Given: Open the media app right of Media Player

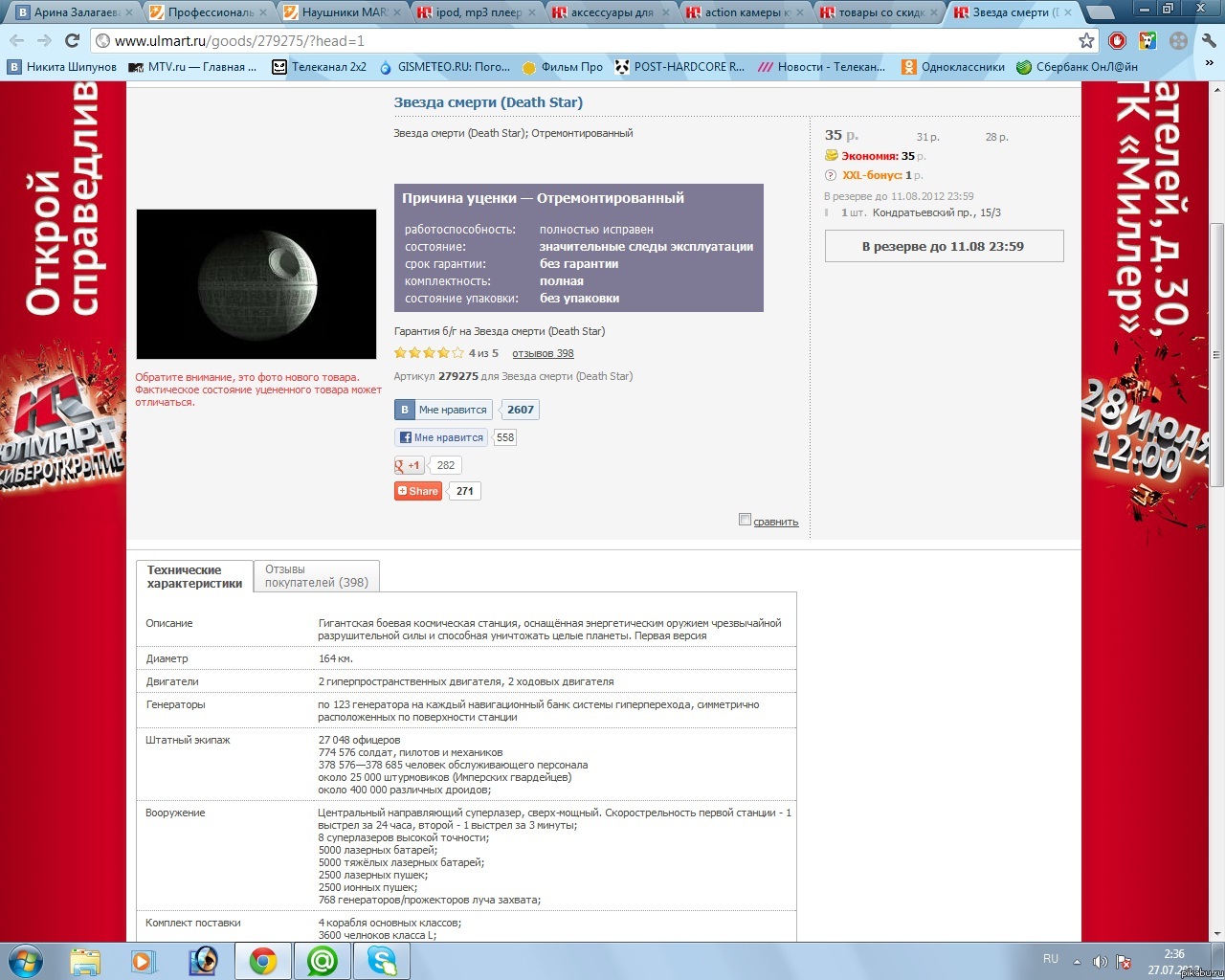Looking at the screenshot, I should tap(203, 961).
